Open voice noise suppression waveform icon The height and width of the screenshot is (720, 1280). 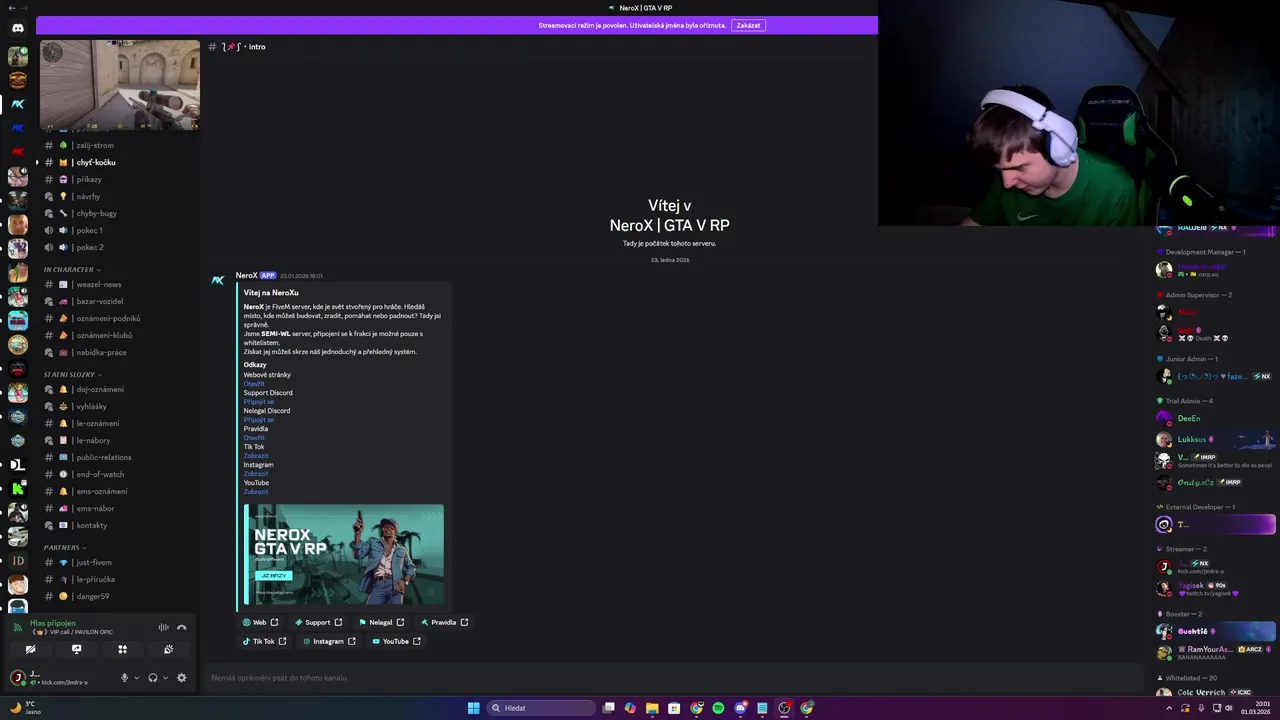pos(163,627)
